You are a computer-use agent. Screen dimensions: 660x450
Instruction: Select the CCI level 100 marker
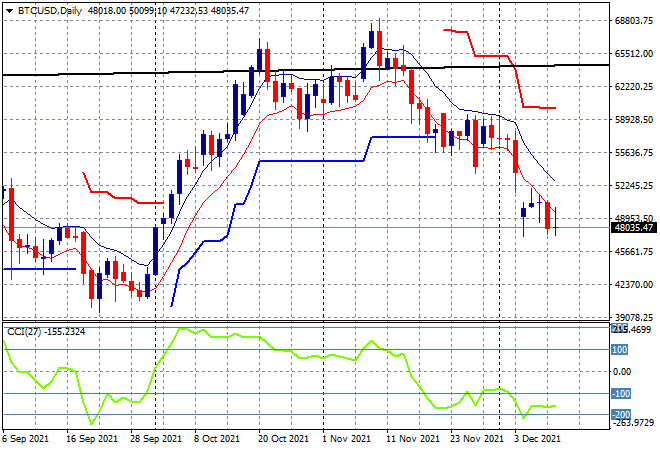(619, 350)
